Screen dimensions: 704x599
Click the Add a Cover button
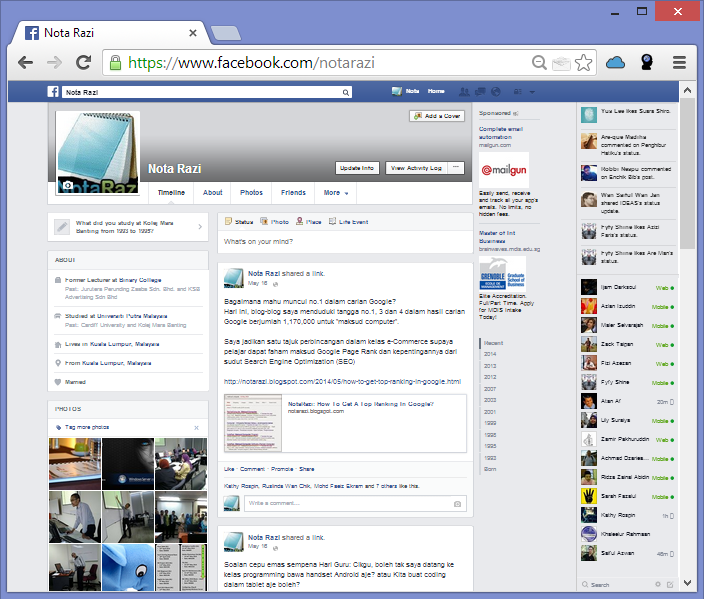(x=437, y=116)
